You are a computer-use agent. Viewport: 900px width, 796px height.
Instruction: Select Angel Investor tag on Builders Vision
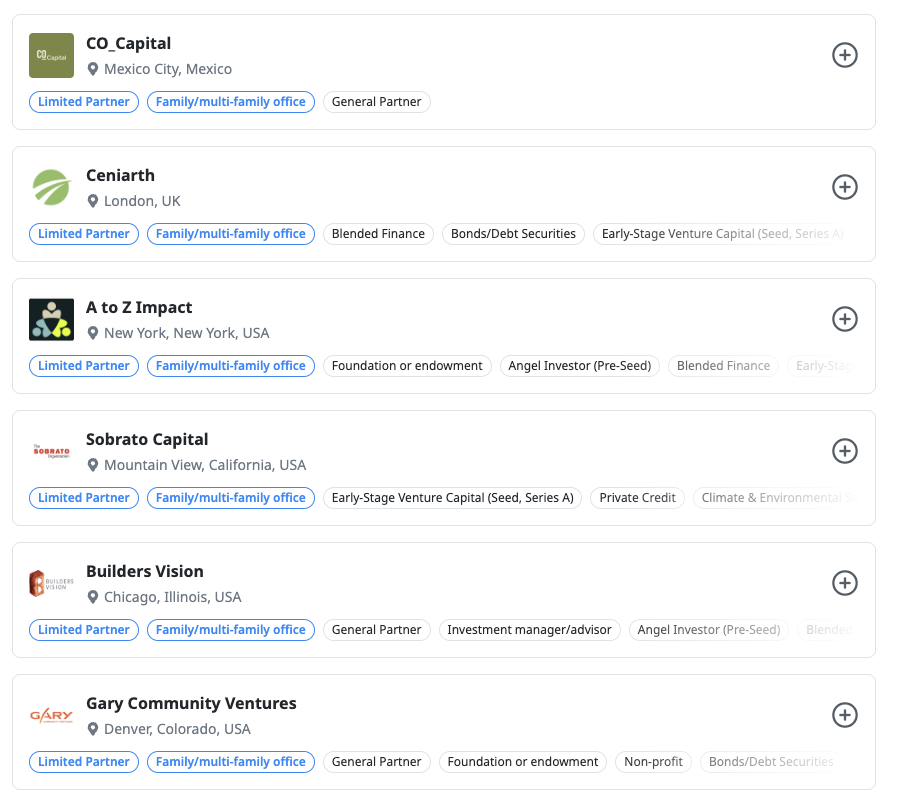[x=709, y=630]
